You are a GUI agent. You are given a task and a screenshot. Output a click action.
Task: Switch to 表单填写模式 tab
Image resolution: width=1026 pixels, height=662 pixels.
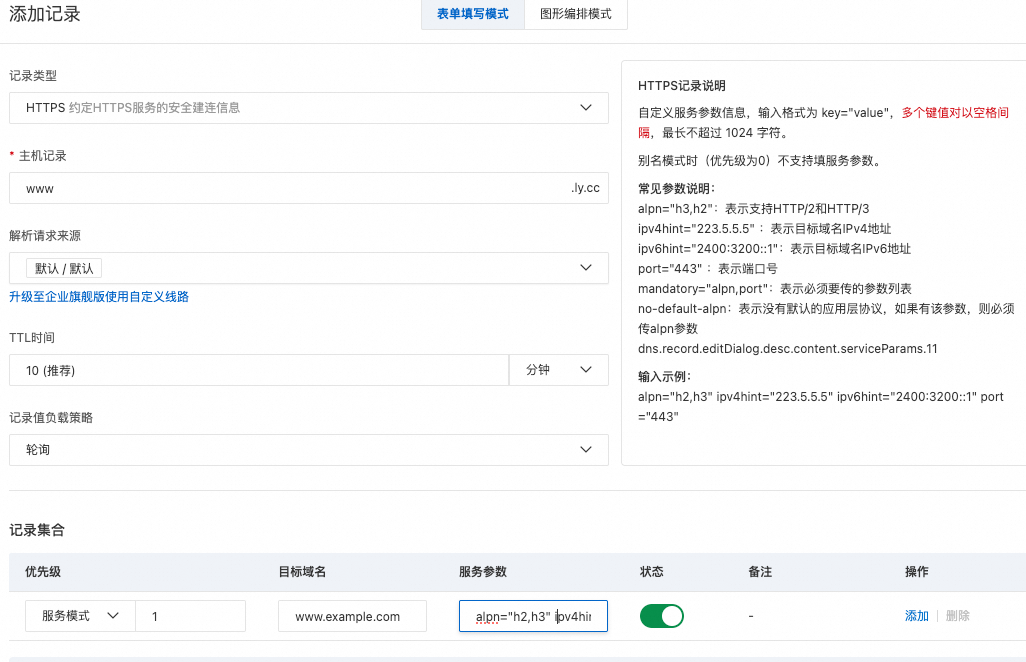pyautogui.click(x=472, y=14)
